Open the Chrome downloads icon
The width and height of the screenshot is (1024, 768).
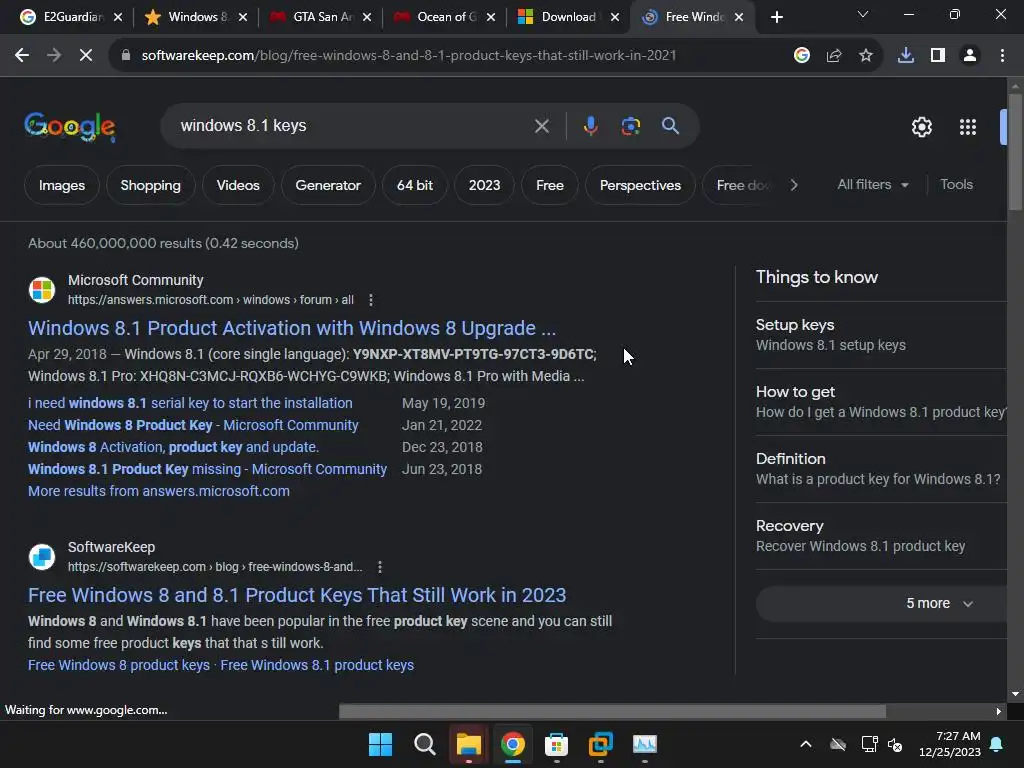[x=906, y=56]
